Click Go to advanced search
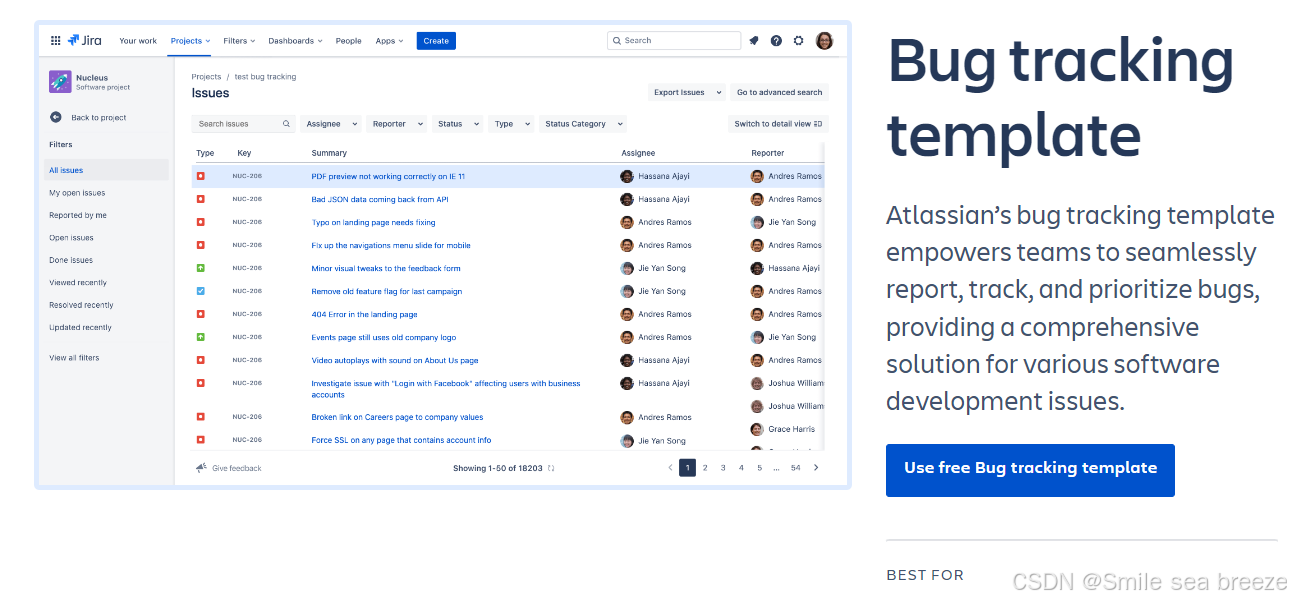 (780, 92)
